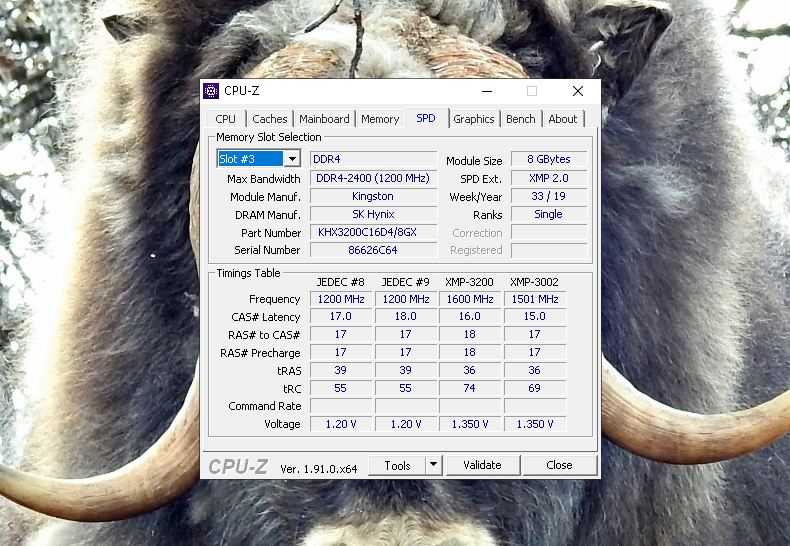
Task: Click empty Command Rate cell under JEDEC #8
Action: tap(341, 406)
